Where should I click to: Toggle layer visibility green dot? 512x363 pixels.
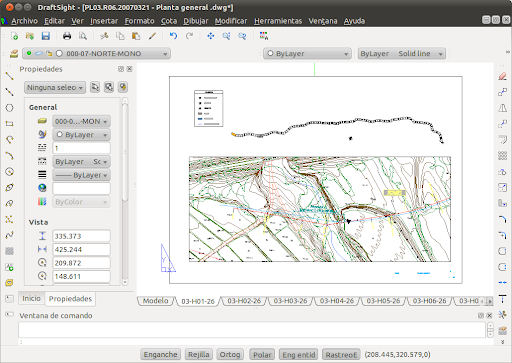coord(29,53)
